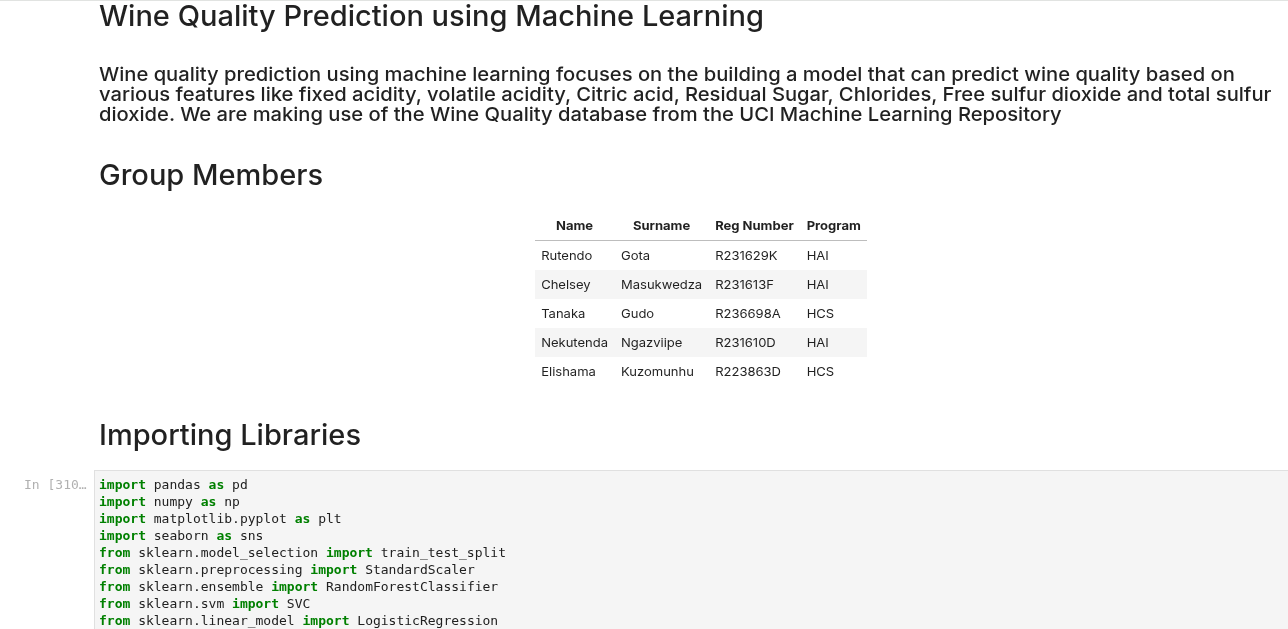1288x629 pixels.
Task: Click the Group Members heading
Action: coord(211,175)
